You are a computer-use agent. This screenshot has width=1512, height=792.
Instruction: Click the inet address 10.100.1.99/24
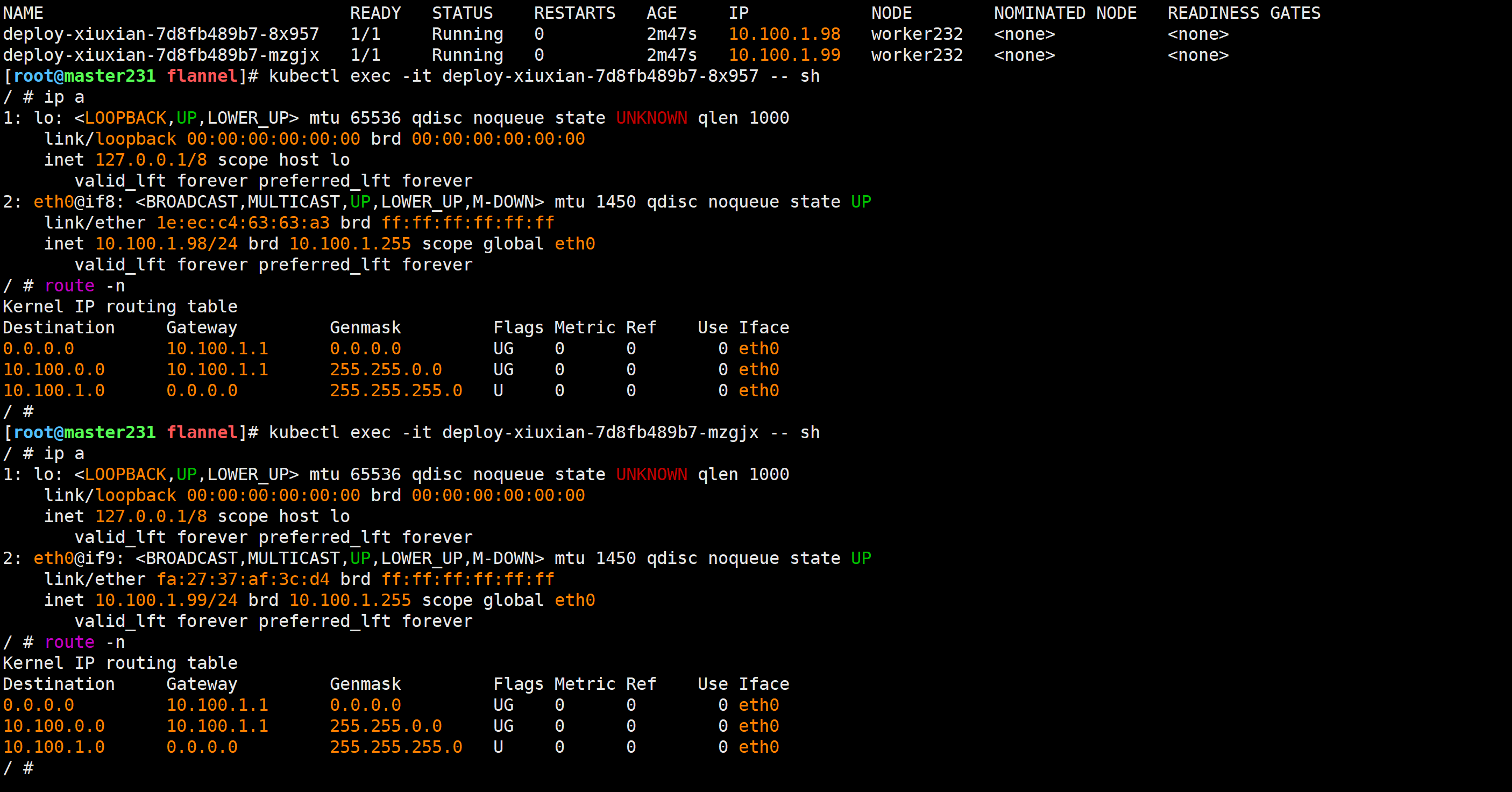166,600
